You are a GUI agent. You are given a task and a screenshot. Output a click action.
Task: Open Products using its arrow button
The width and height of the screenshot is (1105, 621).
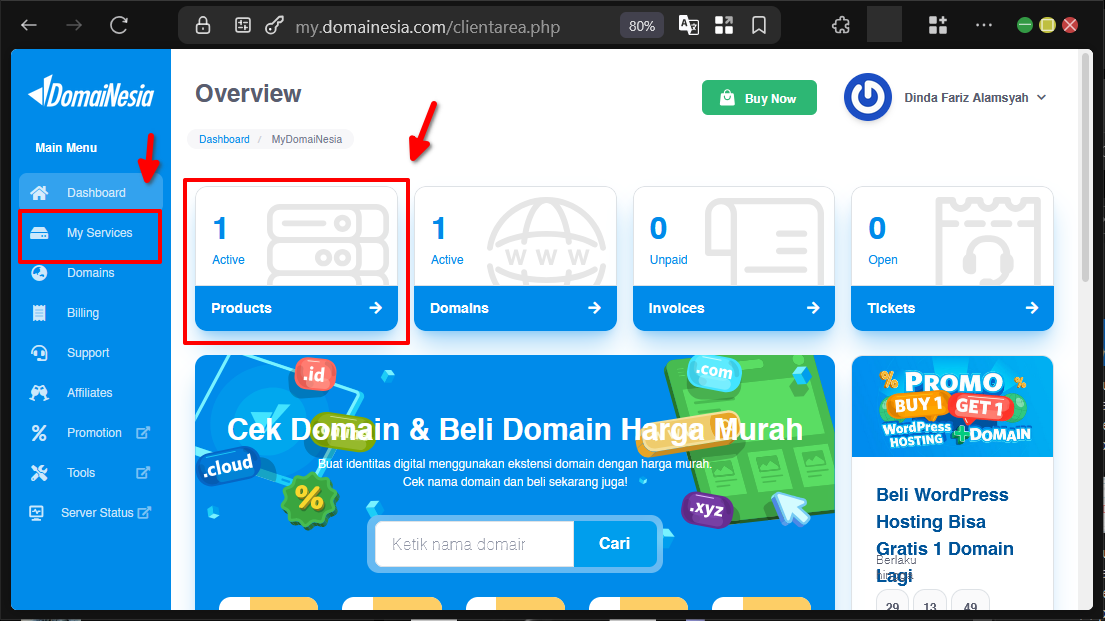coord(374,308)
